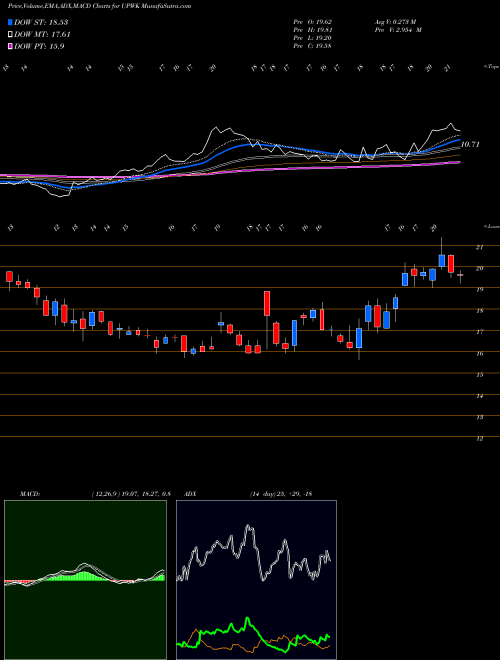Select the 'DOW ST: 18.53' legend text

click(x=41, y=22)
